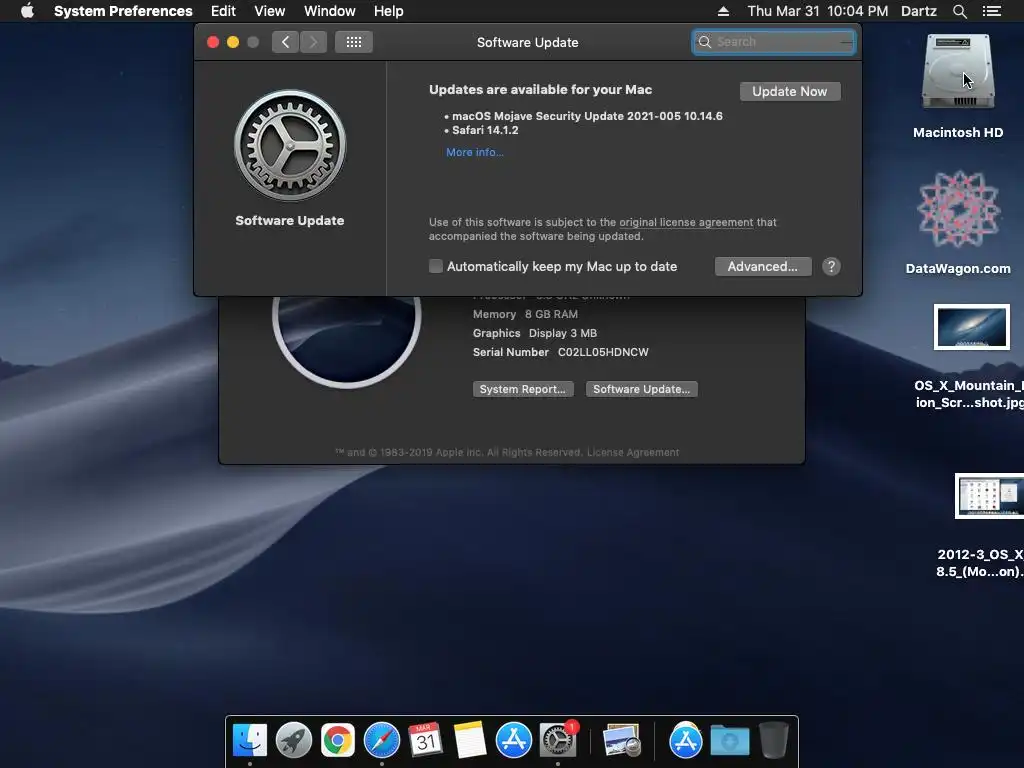
Task: Go forward in System Preferences
Action: point(313,42)
